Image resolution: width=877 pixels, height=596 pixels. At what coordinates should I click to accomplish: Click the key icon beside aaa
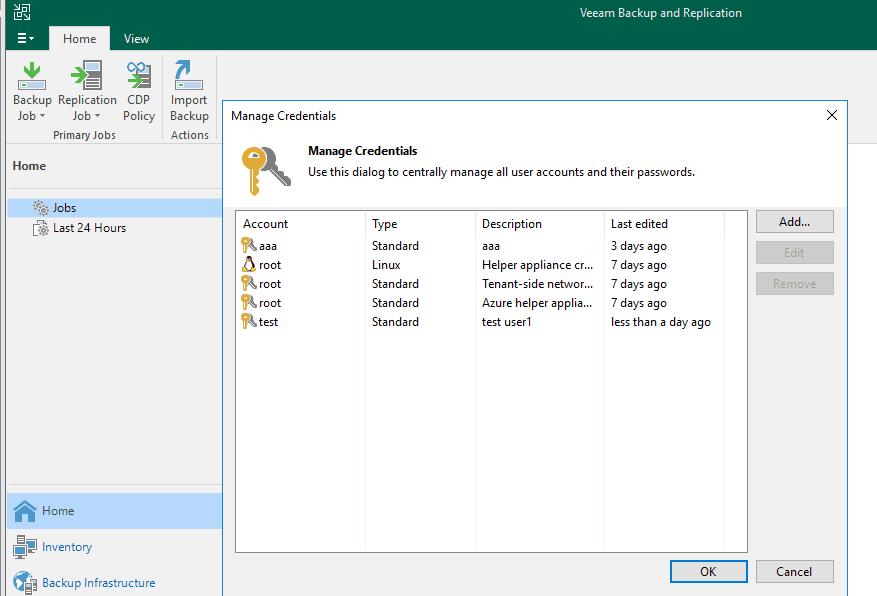[x=249, y=245]
